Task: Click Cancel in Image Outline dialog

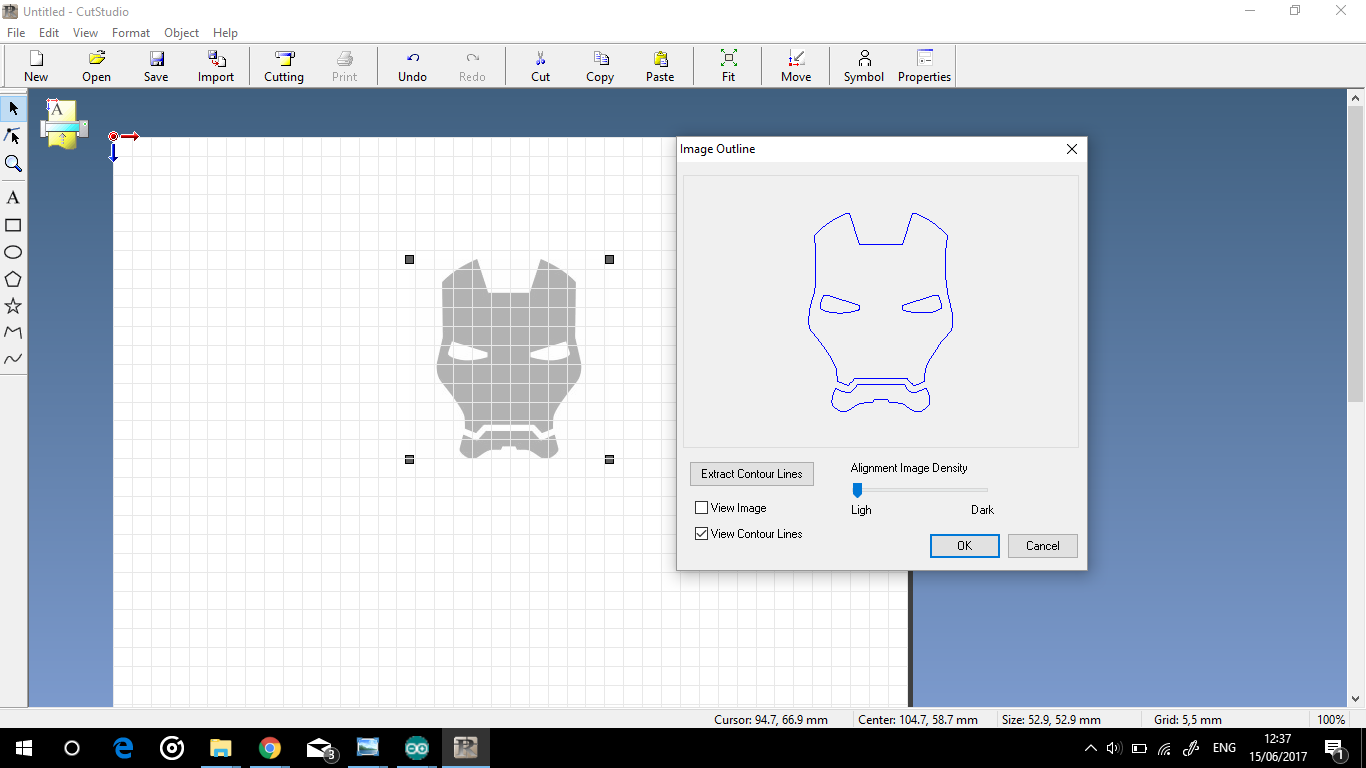Action: click(x=1042, y=546)
